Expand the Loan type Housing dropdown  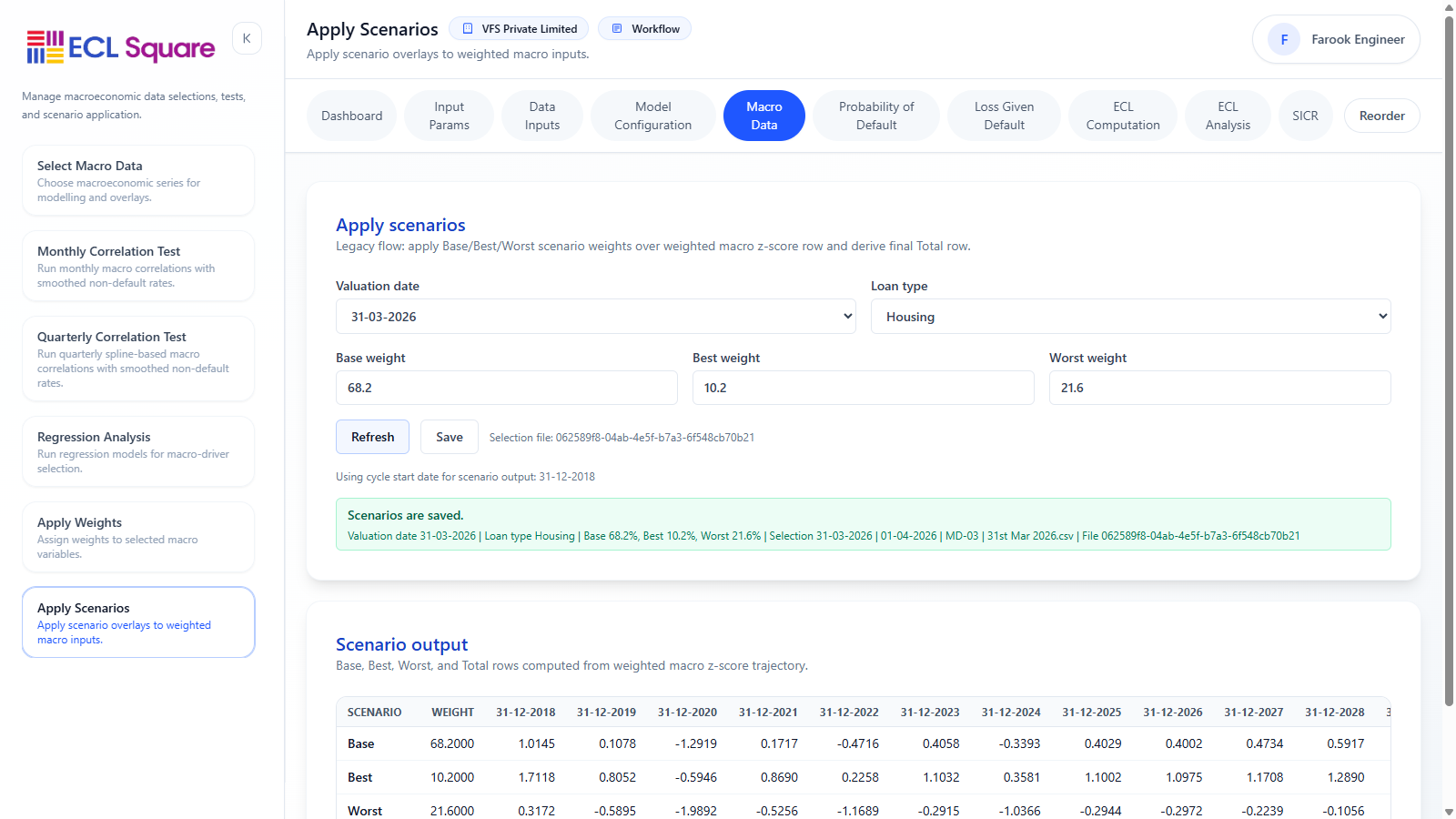pos(1131,317)
